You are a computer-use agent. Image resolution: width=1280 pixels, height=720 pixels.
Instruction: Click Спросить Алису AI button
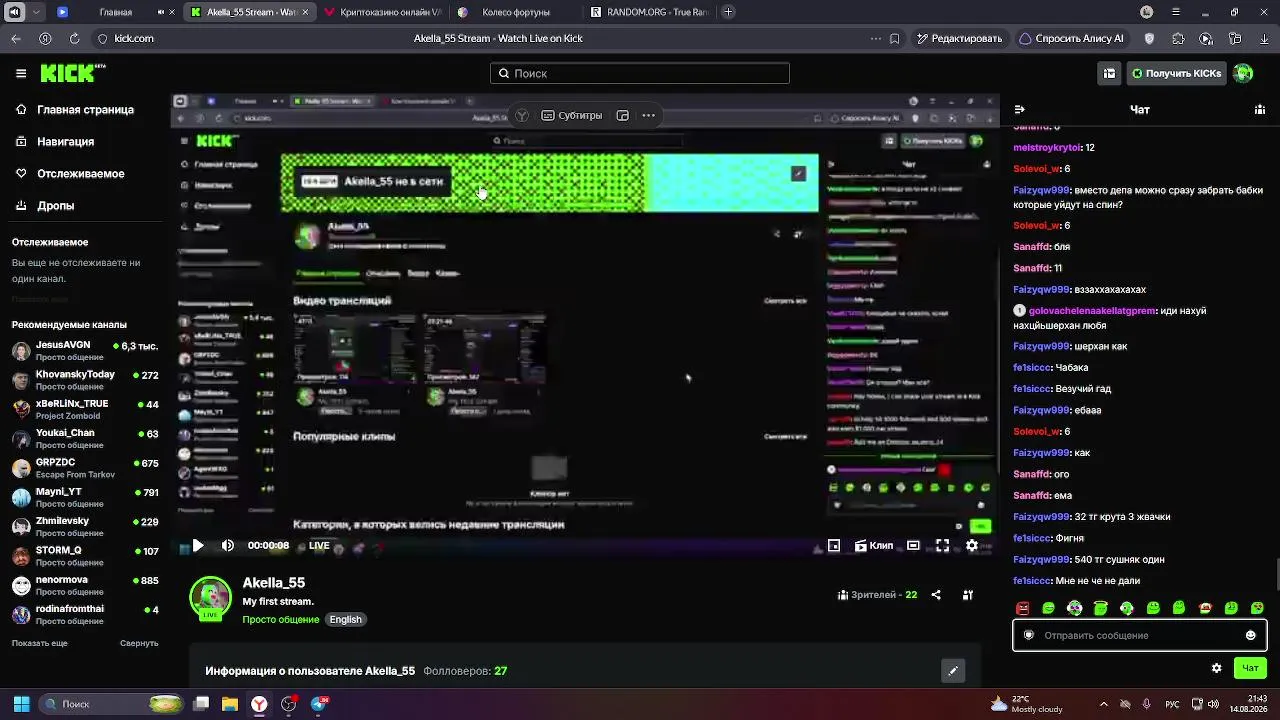click(x=1071, y=39)
